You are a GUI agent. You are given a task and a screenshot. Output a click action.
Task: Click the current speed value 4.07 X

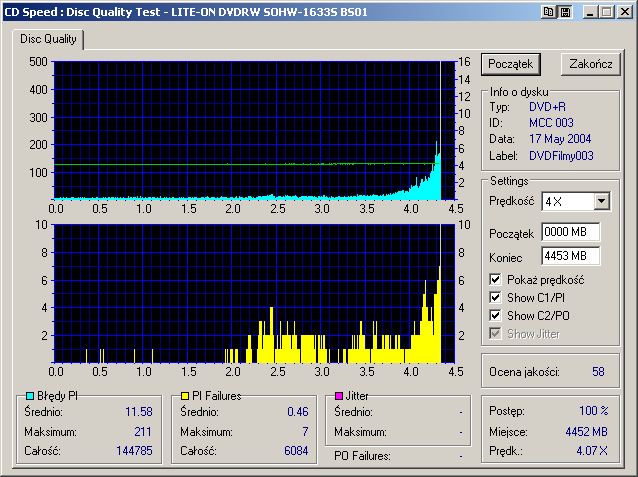[592, 451]
